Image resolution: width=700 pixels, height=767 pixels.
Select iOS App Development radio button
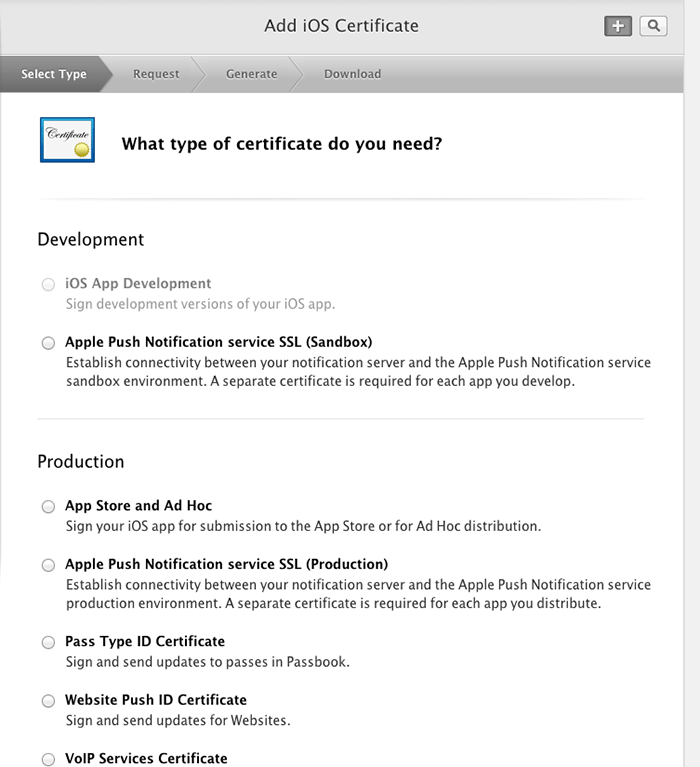48,285
